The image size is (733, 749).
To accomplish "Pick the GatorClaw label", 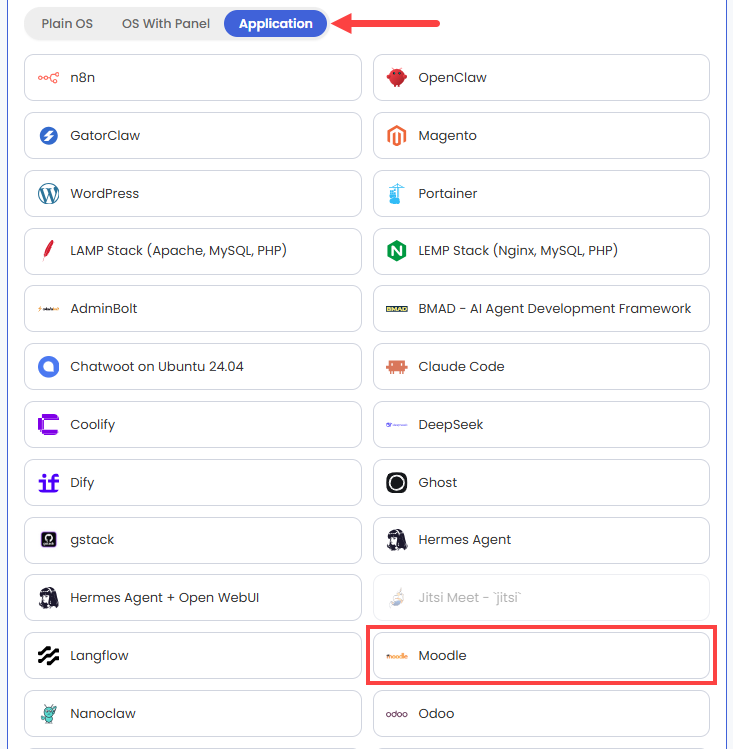I will pos(105,136).
